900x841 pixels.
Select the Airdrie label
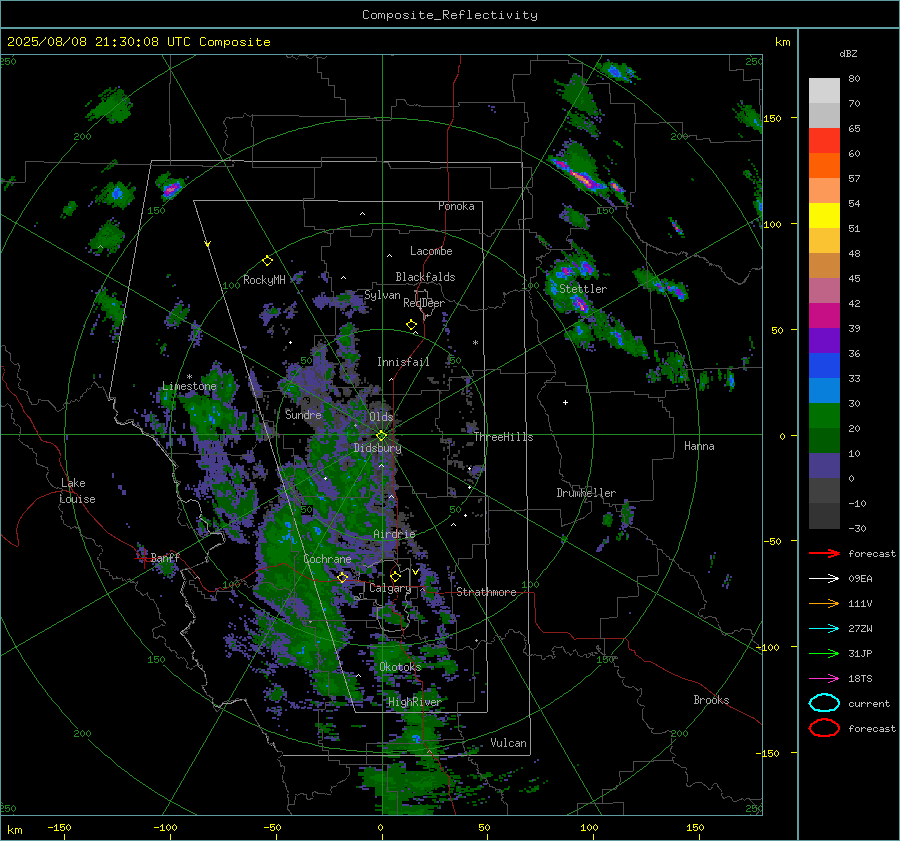(394, 534)
